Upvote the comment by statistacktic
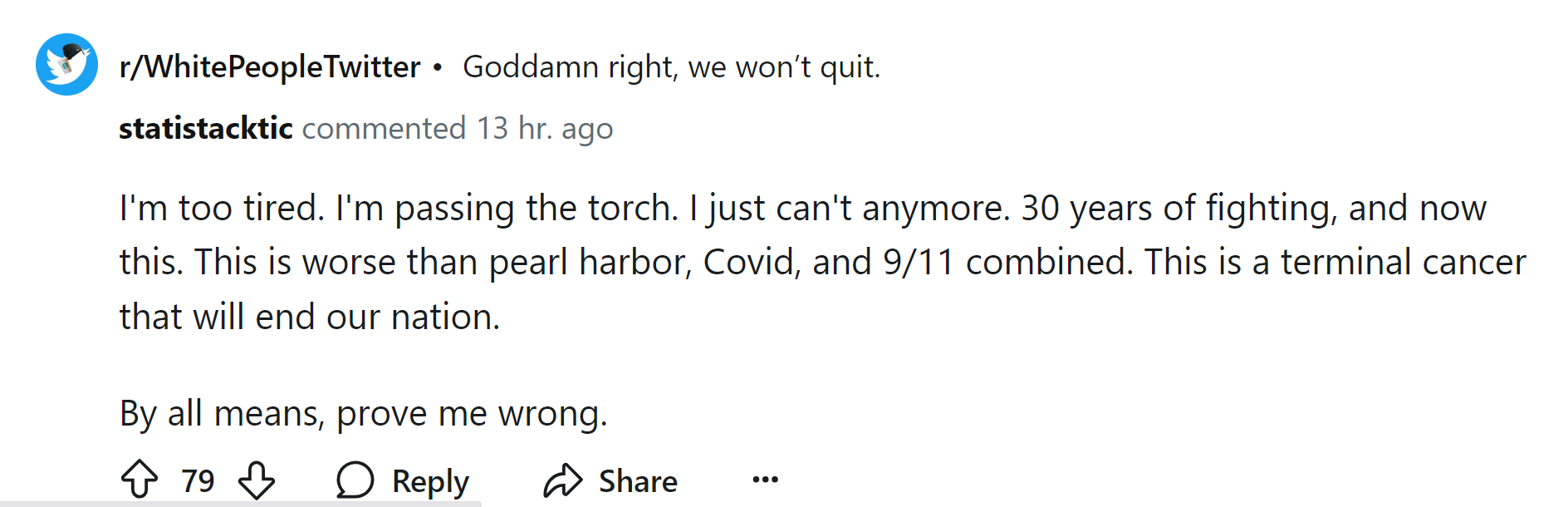This screenshot has width=1568, height=507. pyautogui.click(x=140, y=480)
